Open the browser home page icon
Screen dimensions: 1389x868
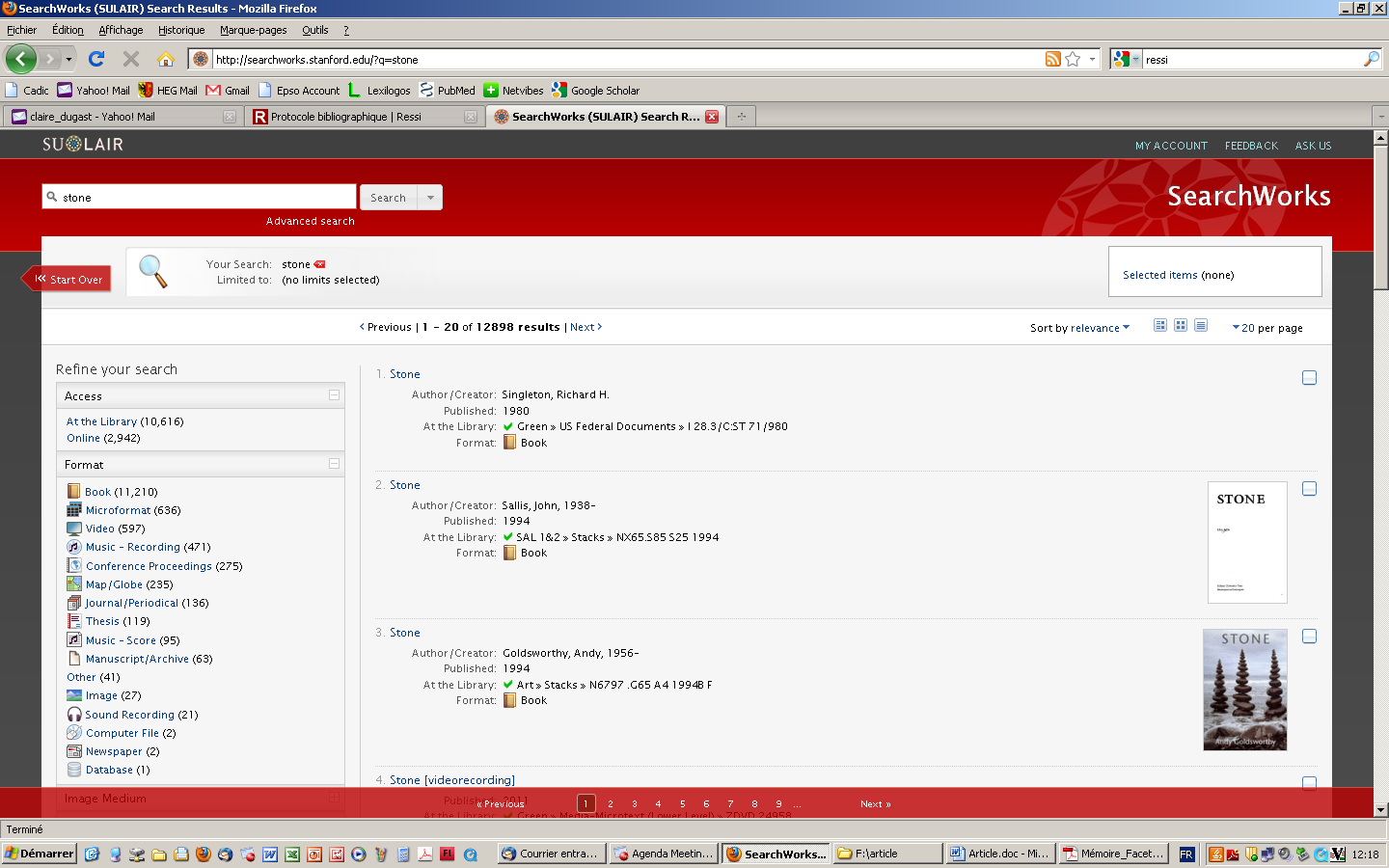(x=166, y=59)
